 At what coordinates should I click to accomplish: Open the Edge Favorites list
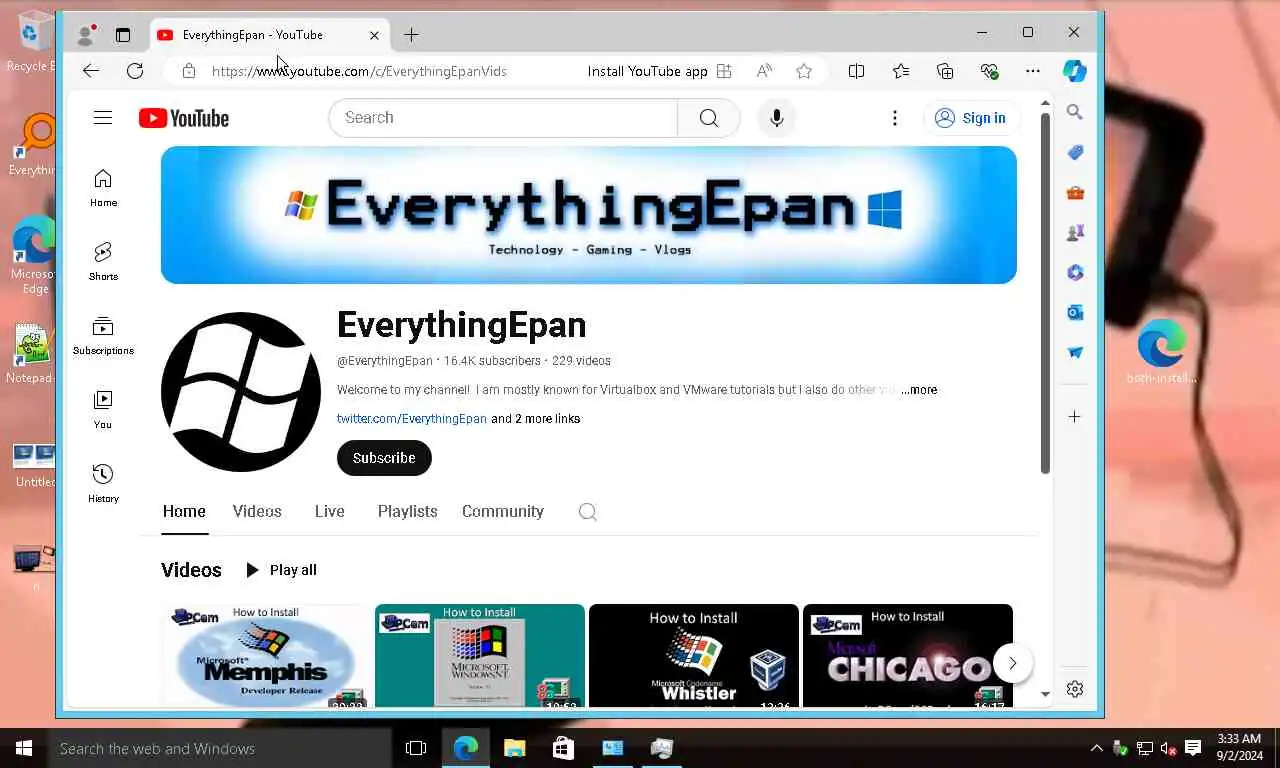pyautogui.click(x=901, y=71)
